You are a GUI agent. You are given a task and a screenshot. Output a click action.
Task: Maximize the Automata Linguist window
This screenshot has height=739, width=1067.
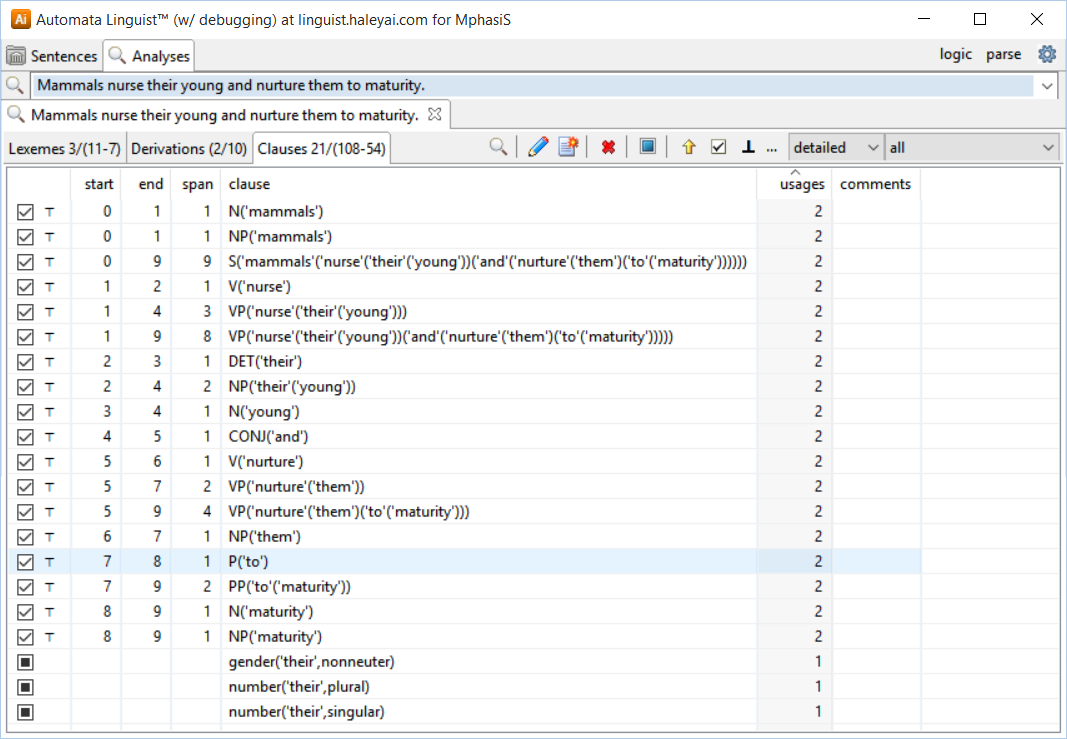click(x=980, y=19)
